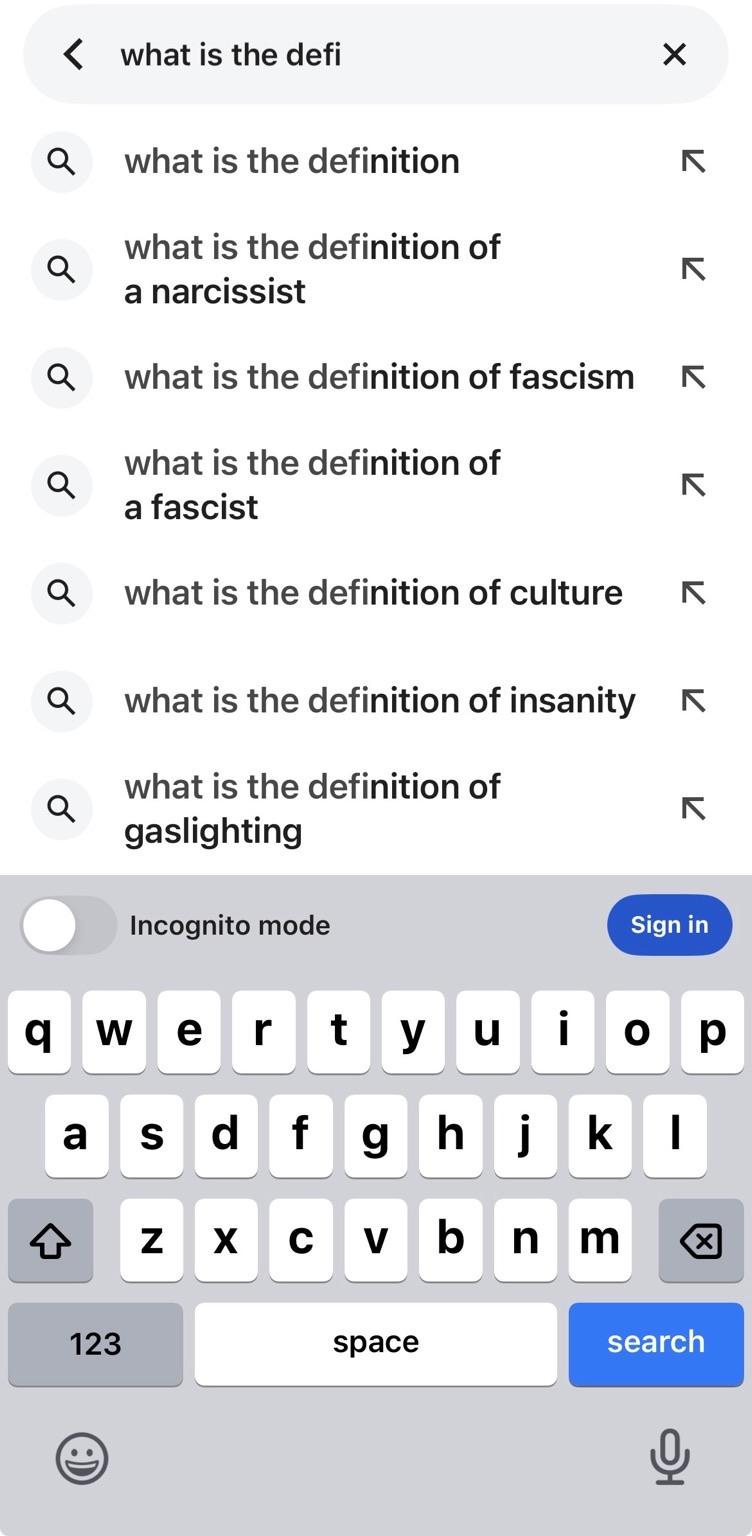The height and width of the screenshot is (1536, 752).
Task: Select suggestion 'what is the definition'
Action: (x=291, y=161)
